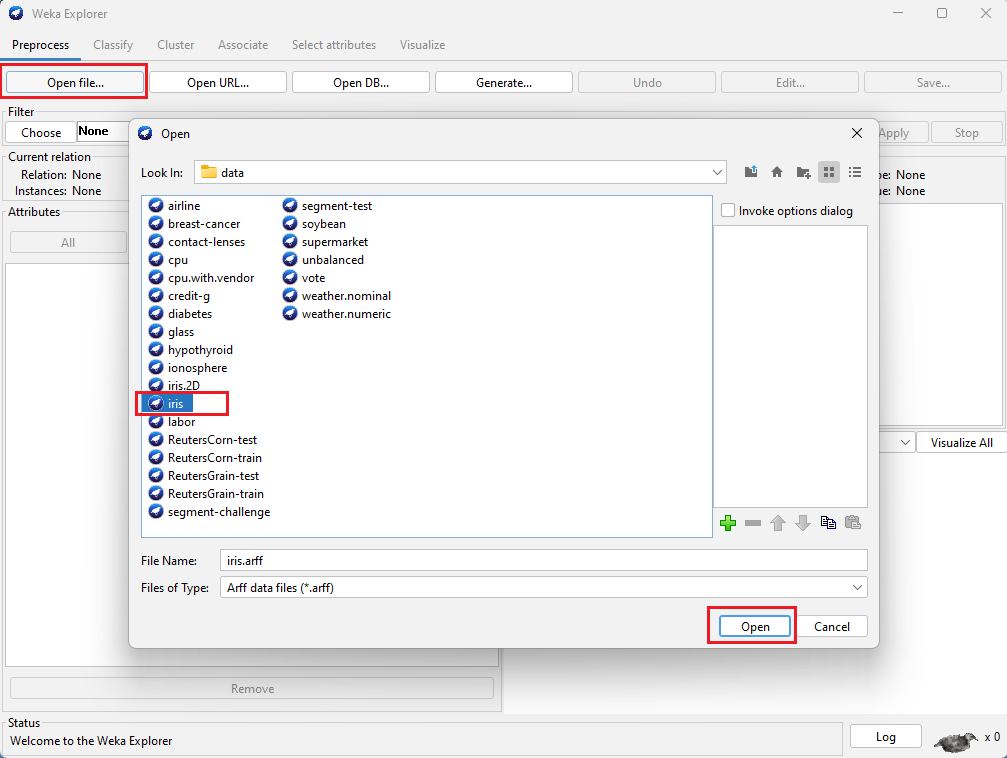Select the ReutersCorn-train file
Image resolution: width=1007 pixels, height=758 pixels.
(206, 457)
